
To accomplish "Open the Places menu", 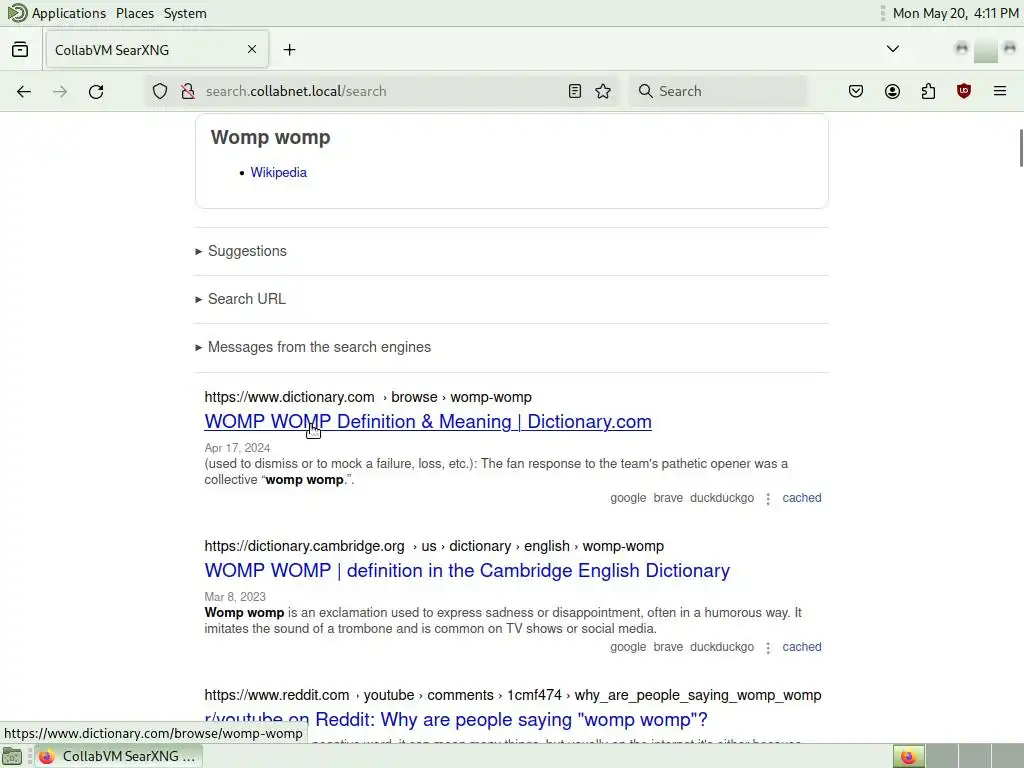I will 135,13.
